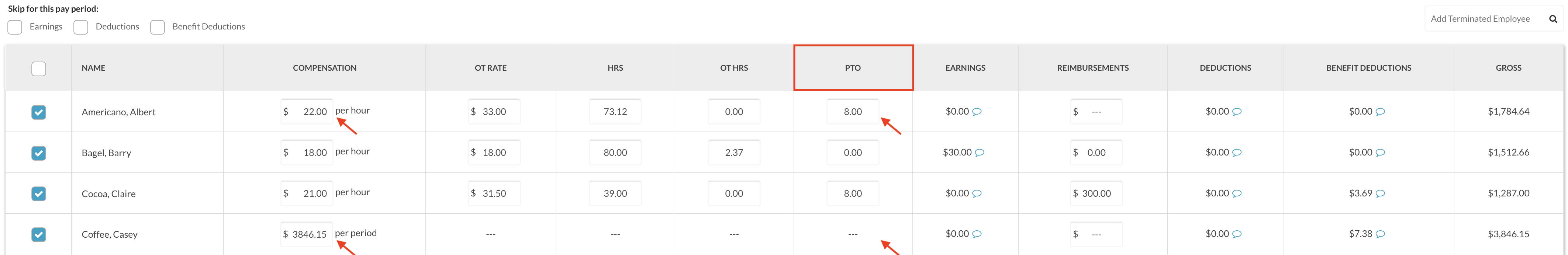Enable skip Benefit Deductions checkbox
Image resolution: width=1568 pixels, height=255 pixels.
click(158, 27)
